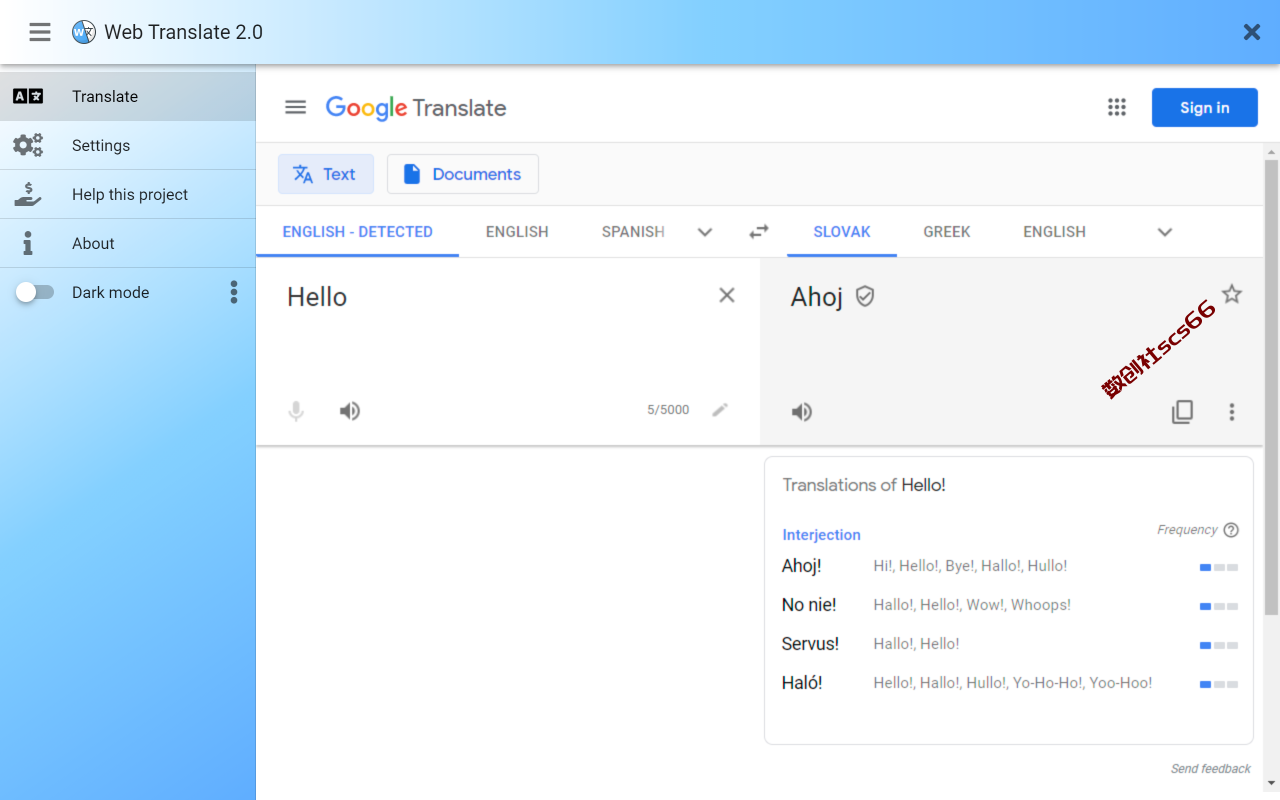Click the translation Haló!
This screenshot has height=800, width=1280.
point(802,683)
